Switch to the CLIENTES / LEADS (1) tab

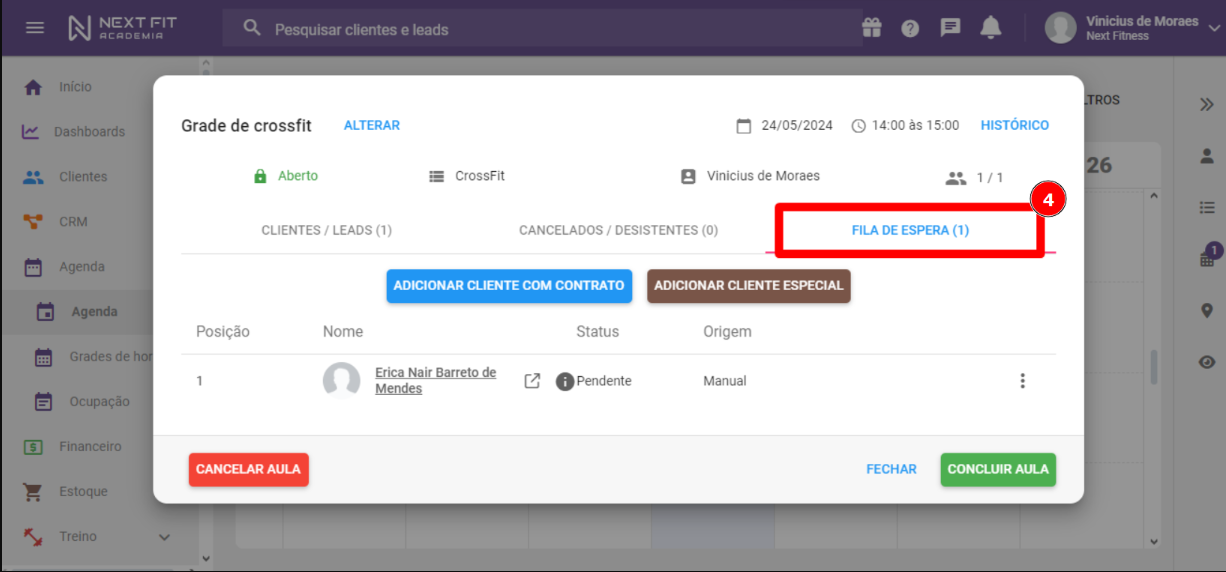[x=327, y=230]
